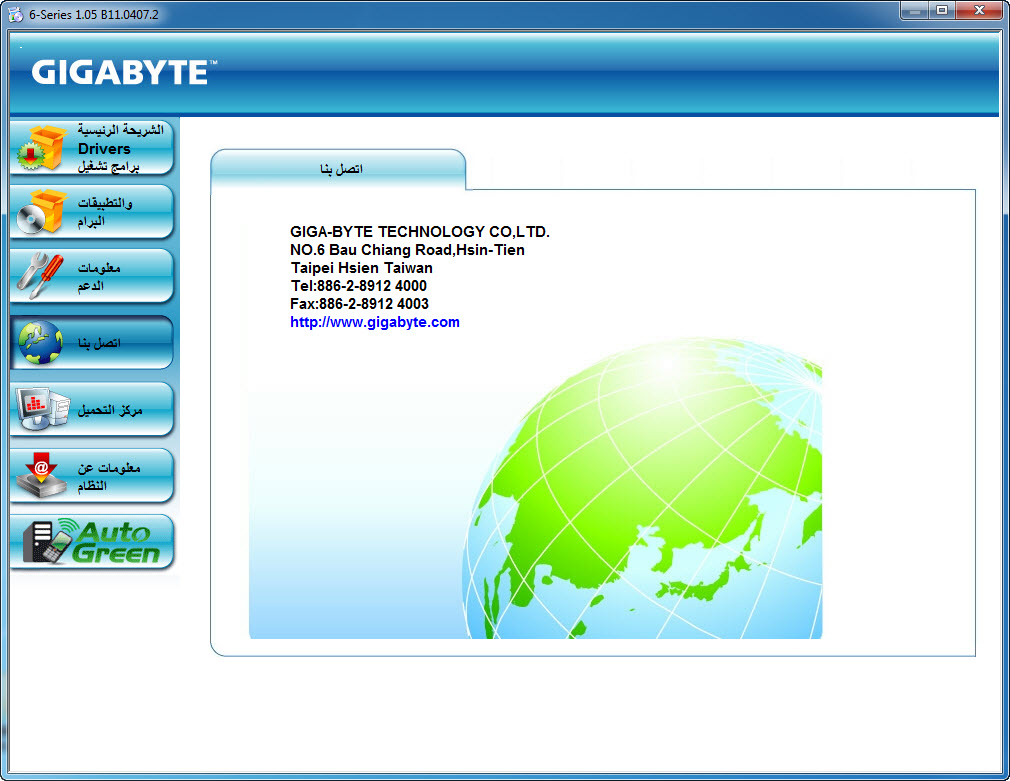1010x781 pixels.
Task: Click the applications box-and-disc icon
Action: [41, 211]
